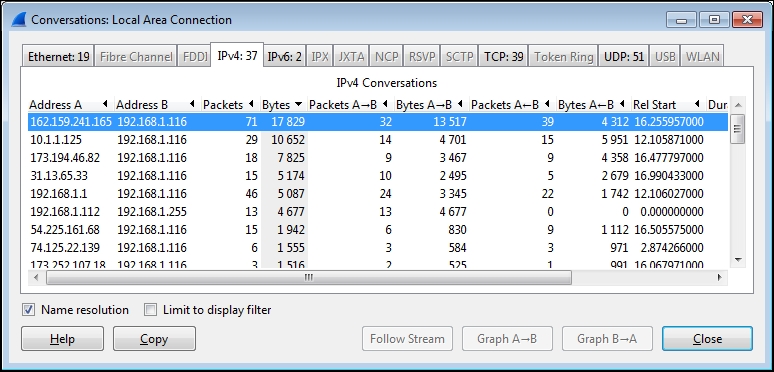Viewport: 774px width, 372px height.
Task: Click the horizontal scrollbar thumb
Action: click(309, 278)
